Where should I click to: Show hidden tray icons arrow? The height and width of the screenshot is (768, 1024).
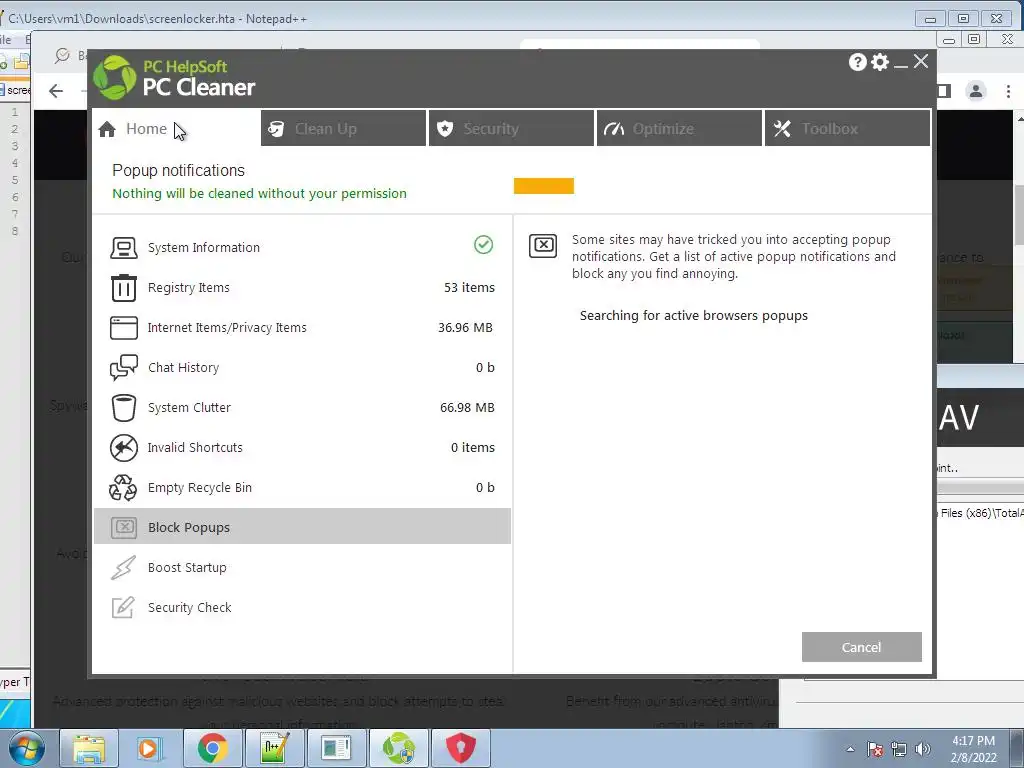[x=850, y=749]
